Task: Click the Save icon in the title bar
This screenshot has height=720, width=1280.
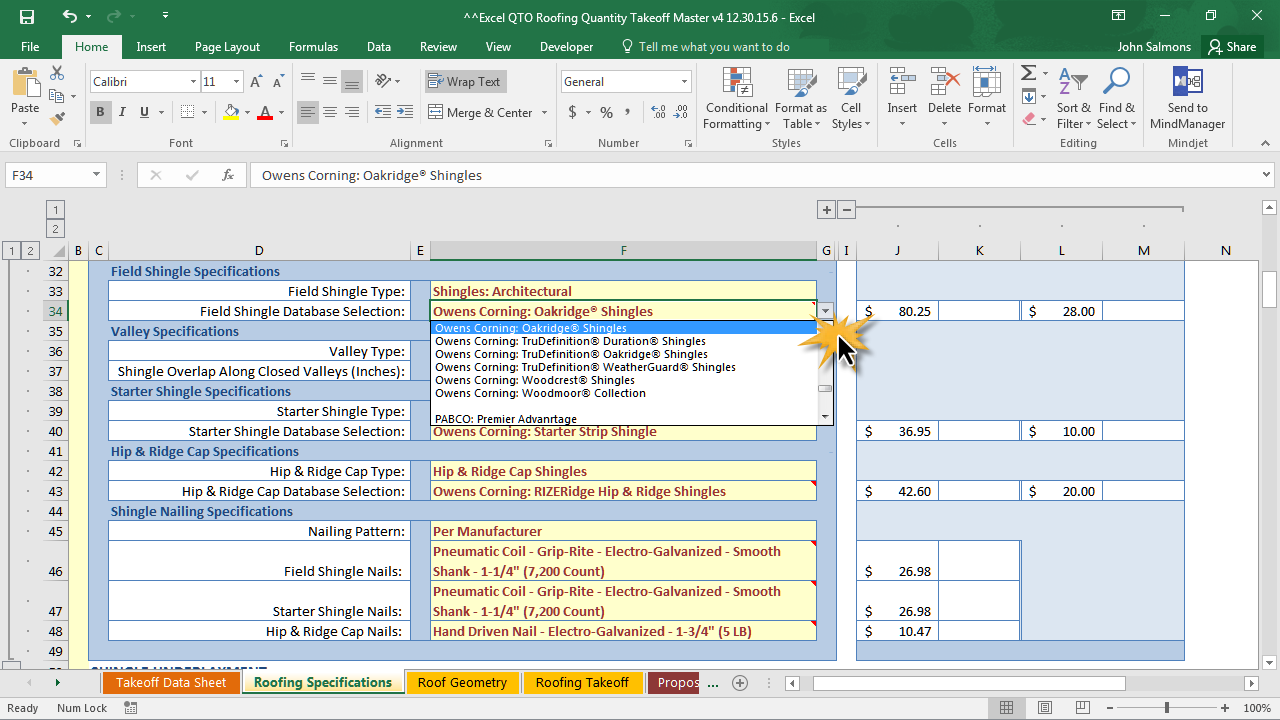Action: point(27,17)
